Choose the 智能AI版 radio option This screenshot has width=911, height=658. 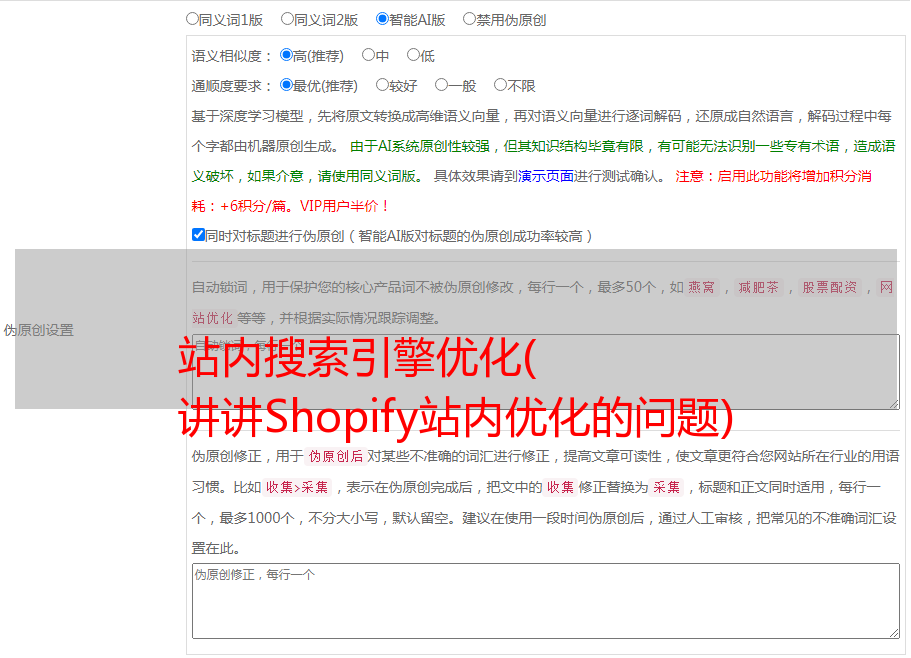(x=382, y=19)
